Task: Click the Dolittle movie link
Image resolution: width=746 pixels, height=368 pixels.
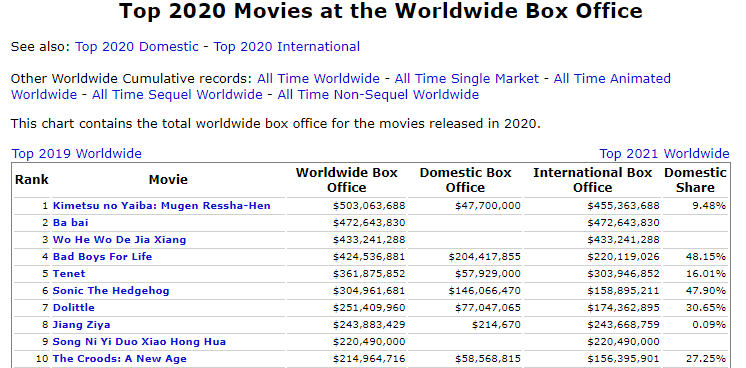Action: coord(73,308)
